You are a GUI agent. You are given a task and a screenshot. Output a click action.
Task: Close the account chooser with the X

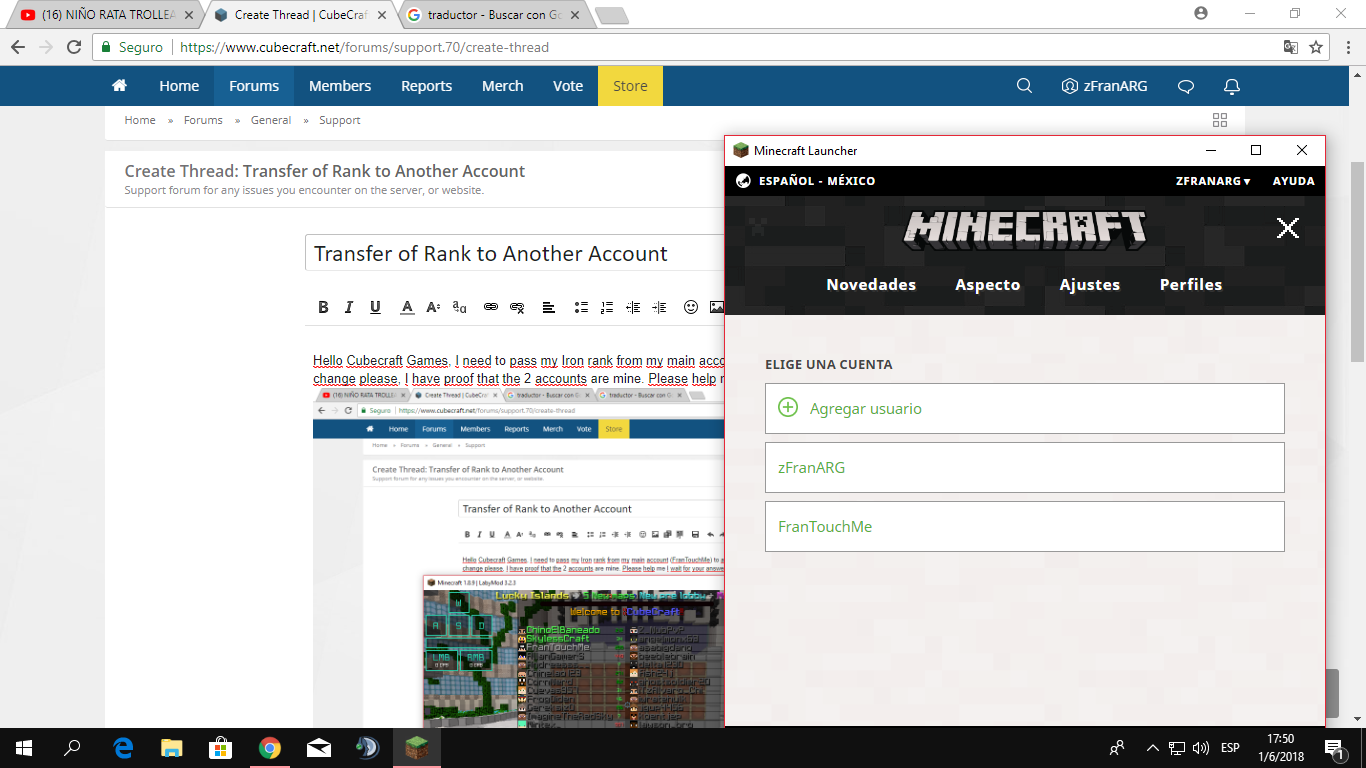point(1288,228)
